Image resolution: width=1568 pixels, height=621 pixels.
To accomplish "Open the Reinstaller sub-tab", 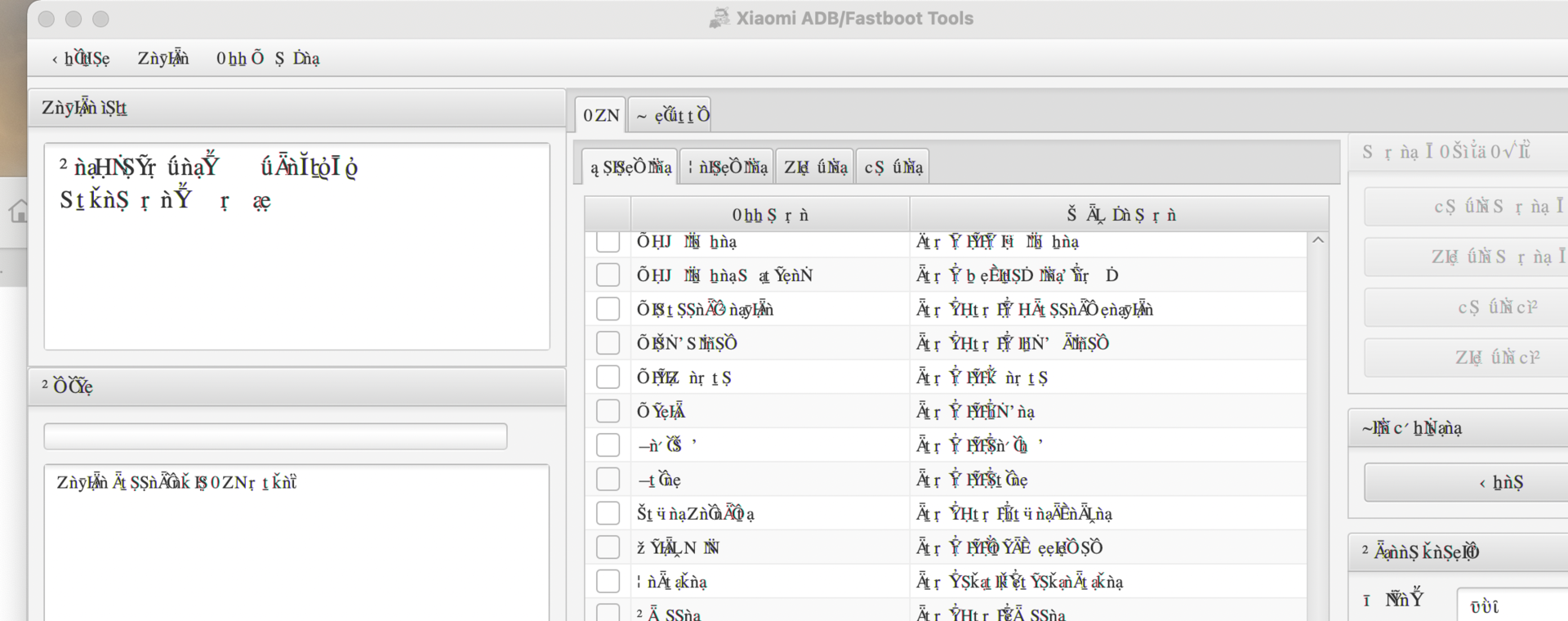I will [726, 167].
